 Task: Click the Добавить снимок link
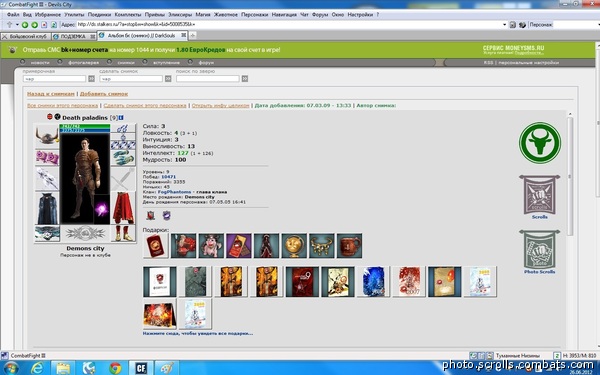coord(104,94)
